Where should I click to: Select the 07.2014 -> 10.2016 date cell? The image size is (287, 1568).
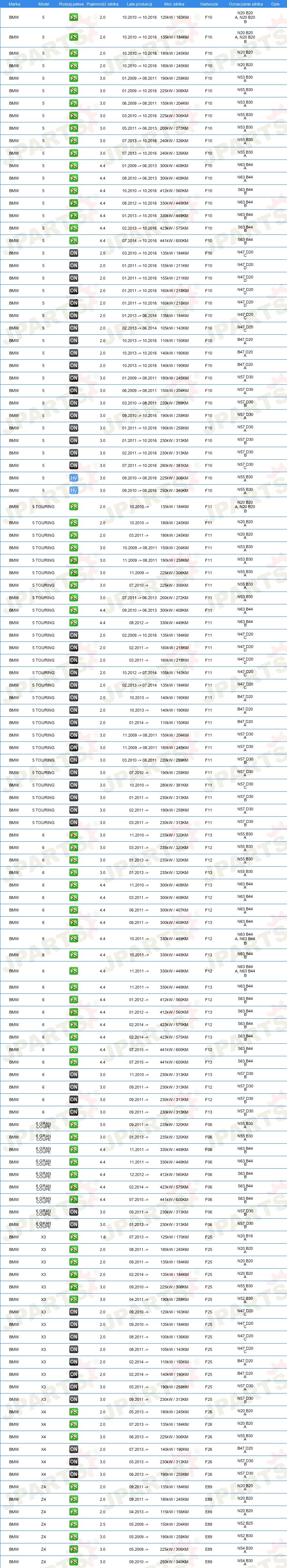point(139,240)
